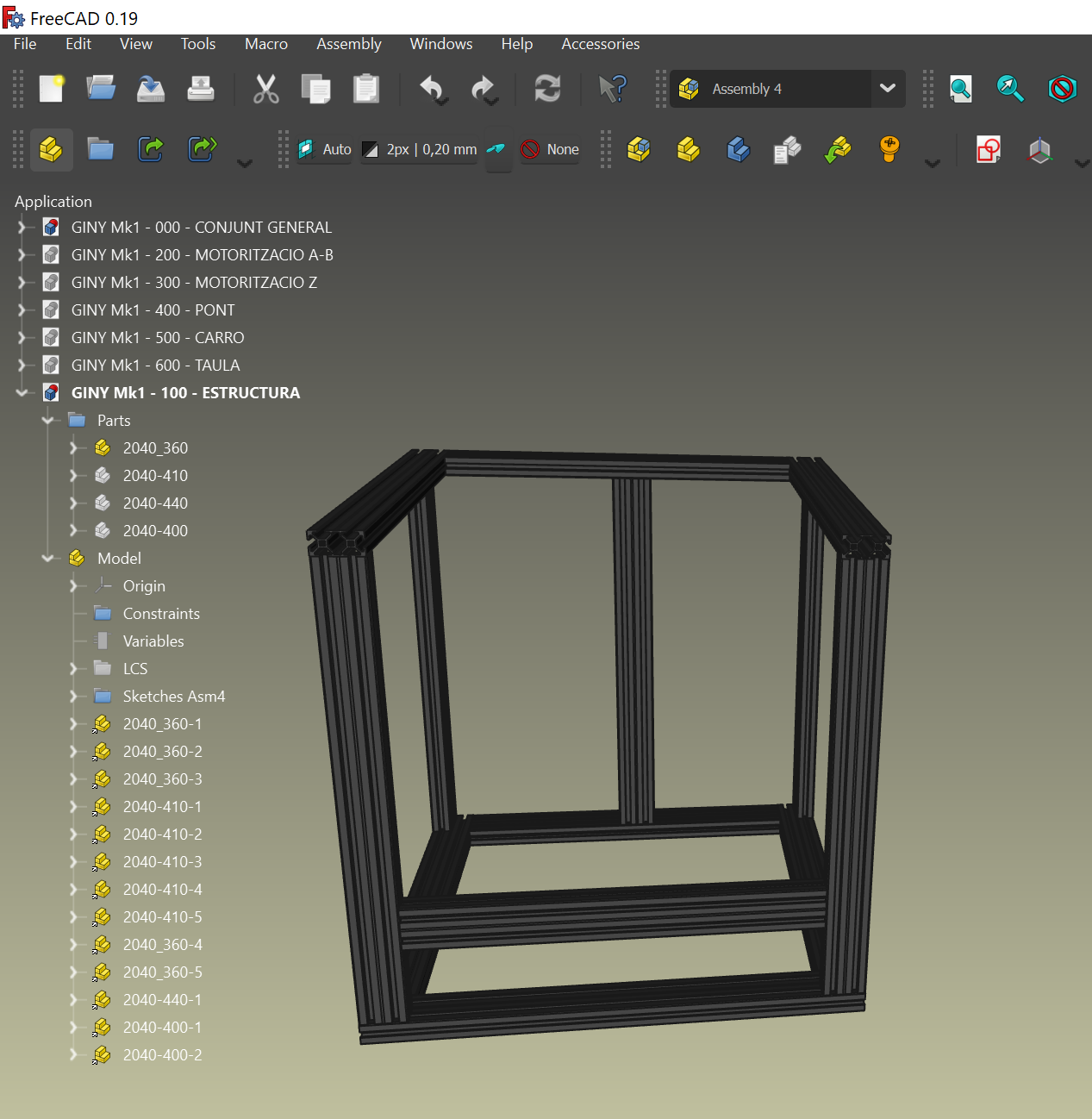Screen dimensions: 1092x1119
Task: Select the New Body blue tool
Action: [739, 149]
